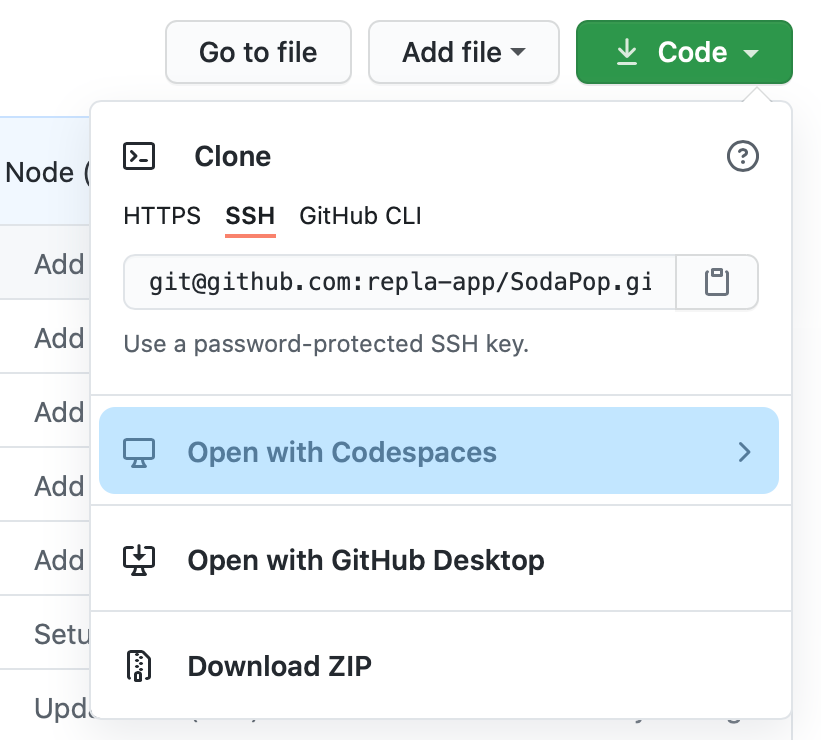Click the git@github.com clone URL field
Screen dimensions: 821x740
[x=400, y=282]
